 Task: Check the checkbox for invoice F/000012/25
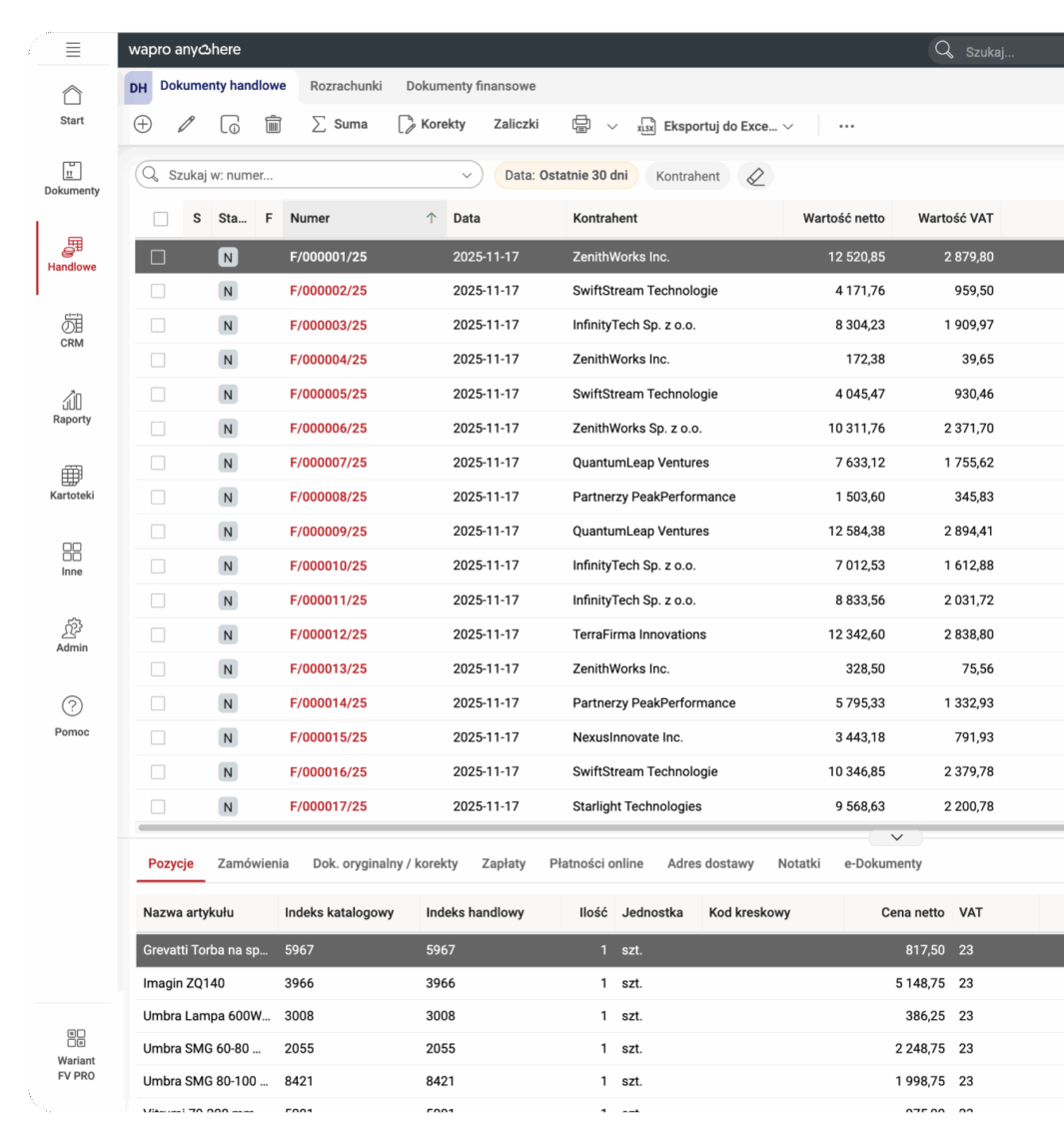[157, 633]
